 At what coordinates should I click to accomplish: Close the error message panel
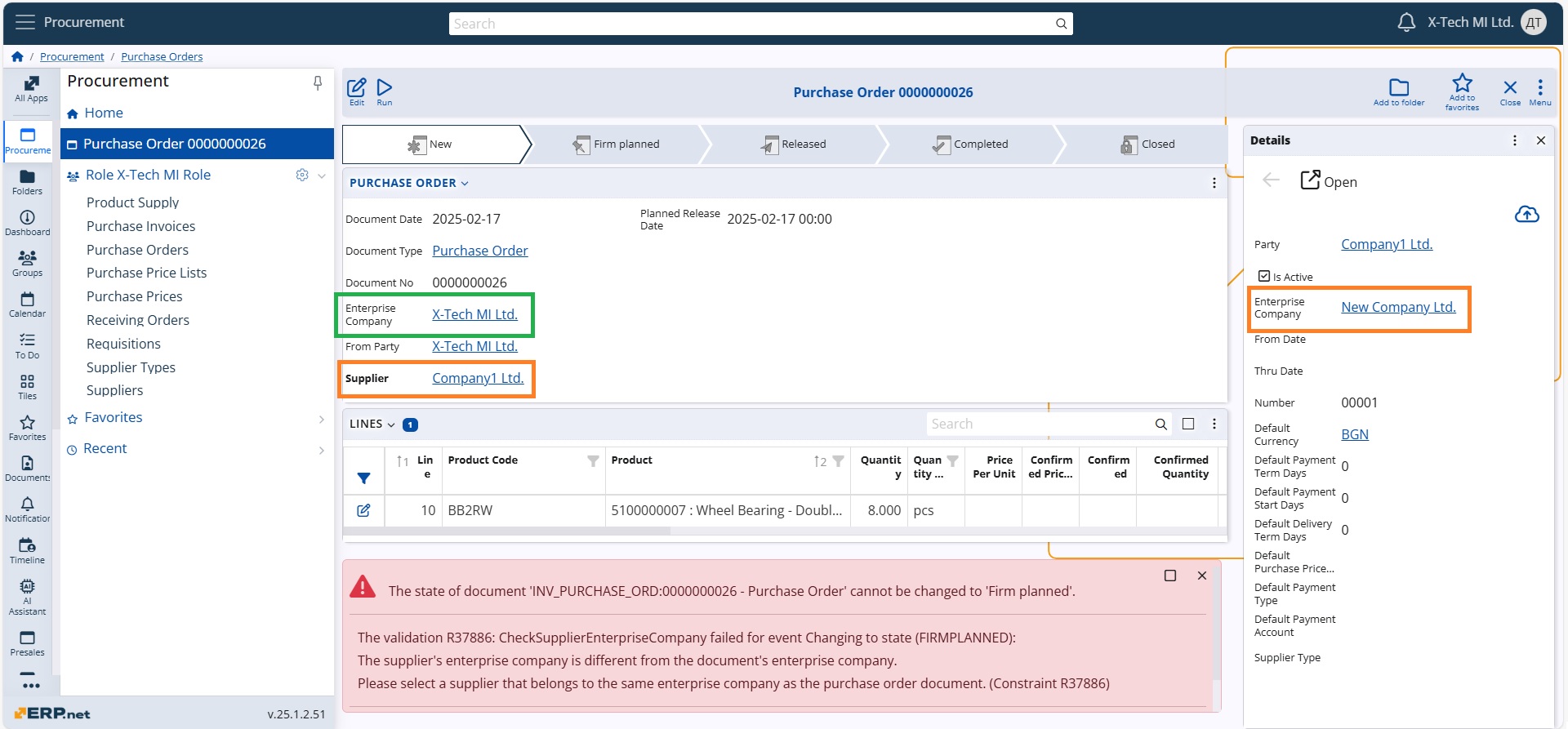(x=1202, y=576)
